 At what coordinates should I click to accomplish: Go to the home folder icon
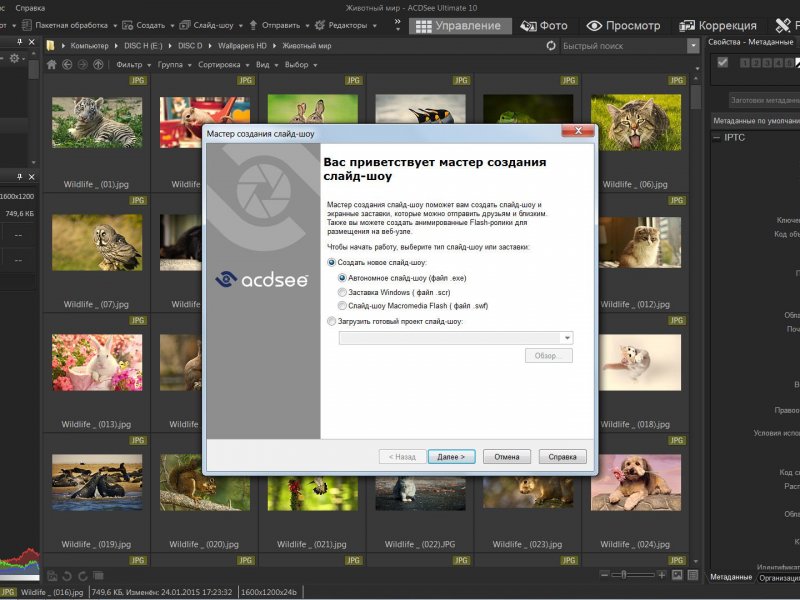click(52, 65)
